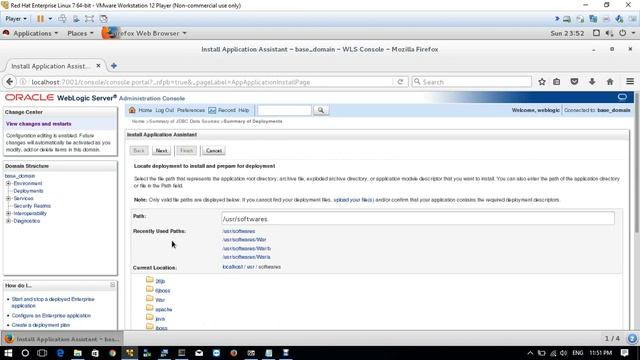
Task: Click the VMware pause button
Action: point(40,19)
